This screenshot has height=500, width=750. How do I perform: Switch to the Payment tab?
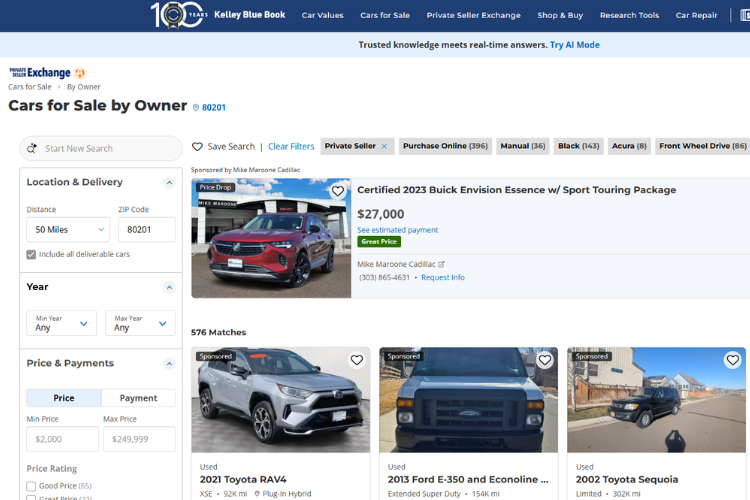(138, 398)
